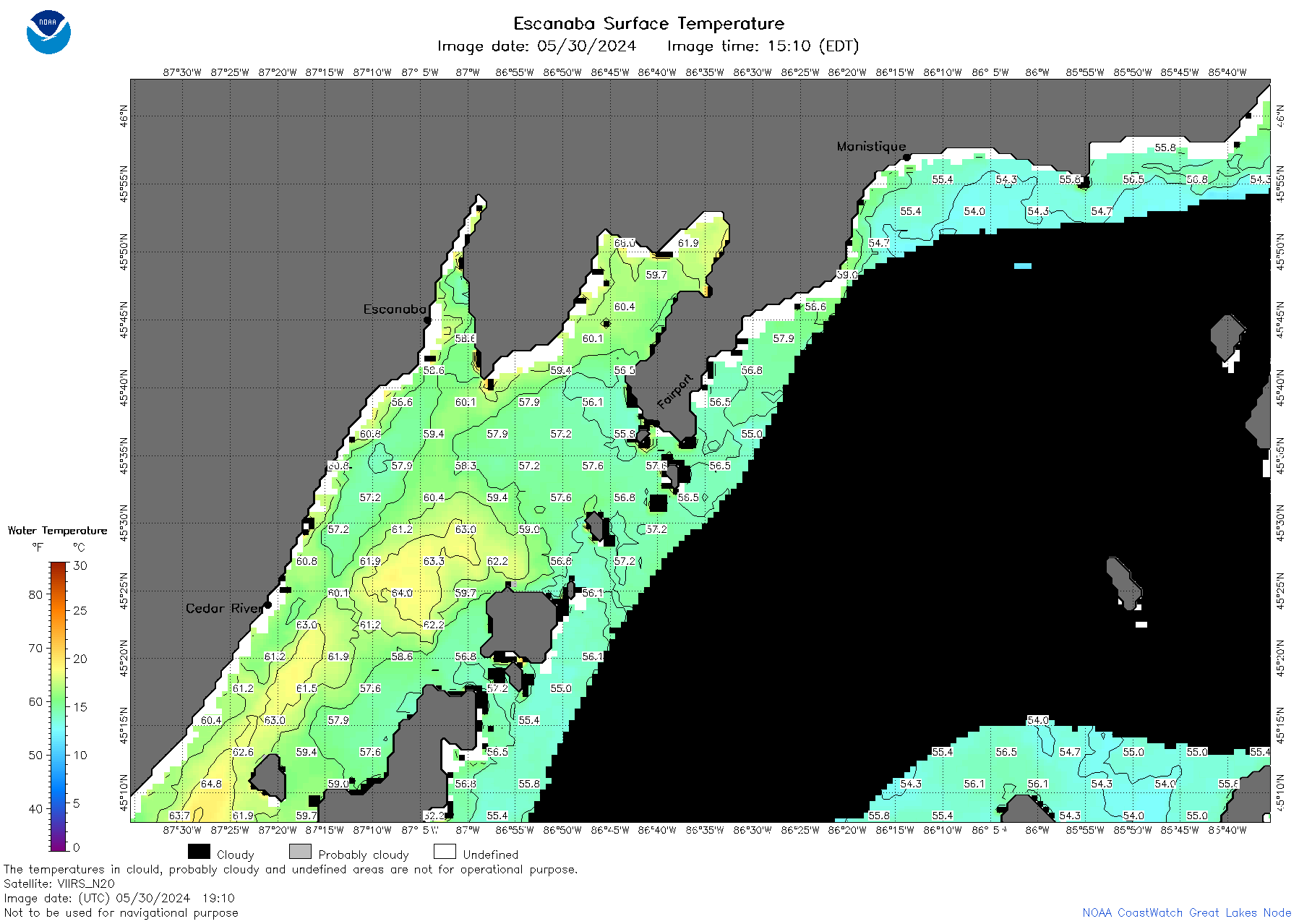Click the Not to be used for navigational purpose note

[121, 912]
